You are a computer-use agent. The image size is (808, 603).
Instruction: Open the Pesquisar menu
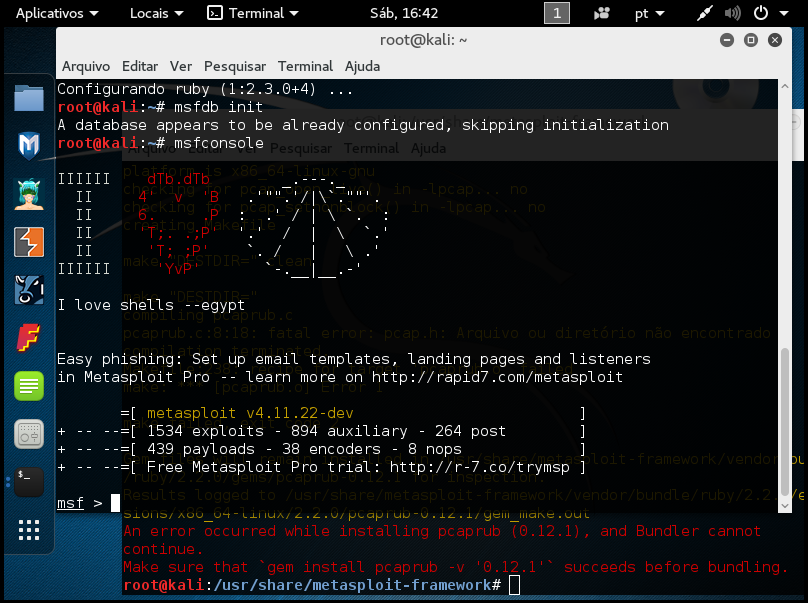(235, 66)
